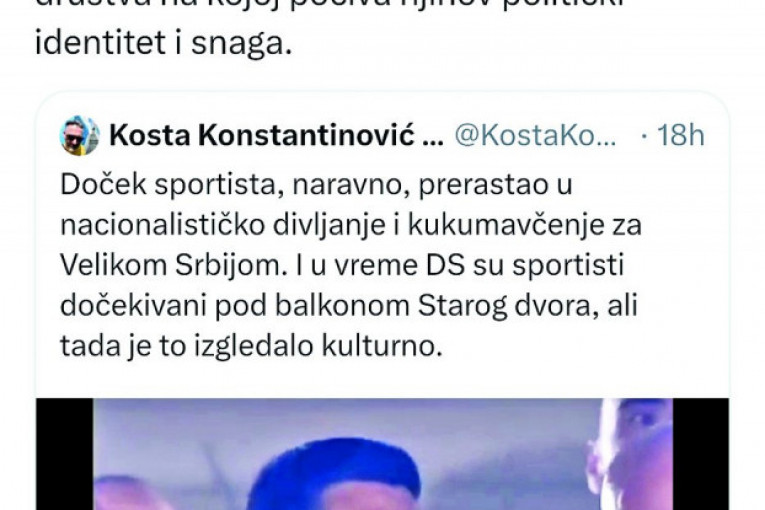Click the word "kukumavčenje" in the quoted tweet

coord(506,225)
